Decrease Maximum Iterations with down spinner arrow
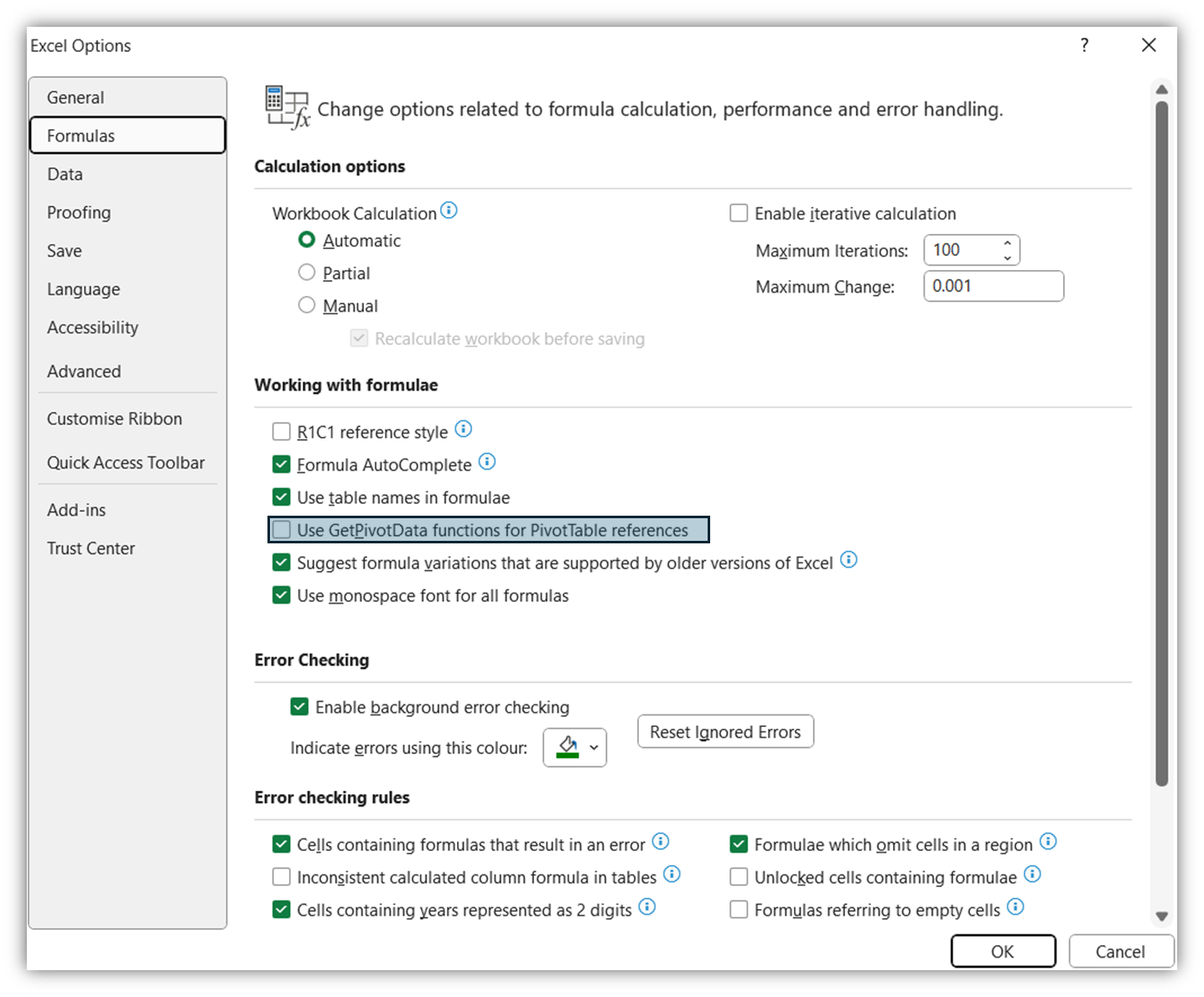 pyautogui.click(x=1007, y=257)
